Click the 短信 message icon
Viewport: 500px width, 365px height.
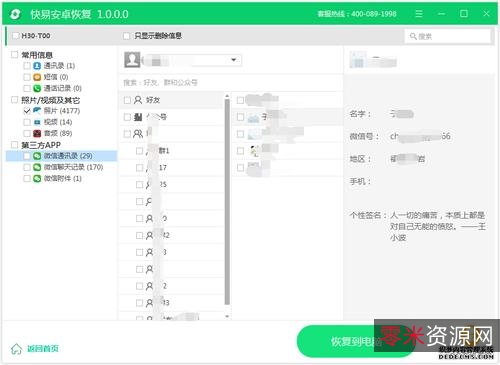37,77
